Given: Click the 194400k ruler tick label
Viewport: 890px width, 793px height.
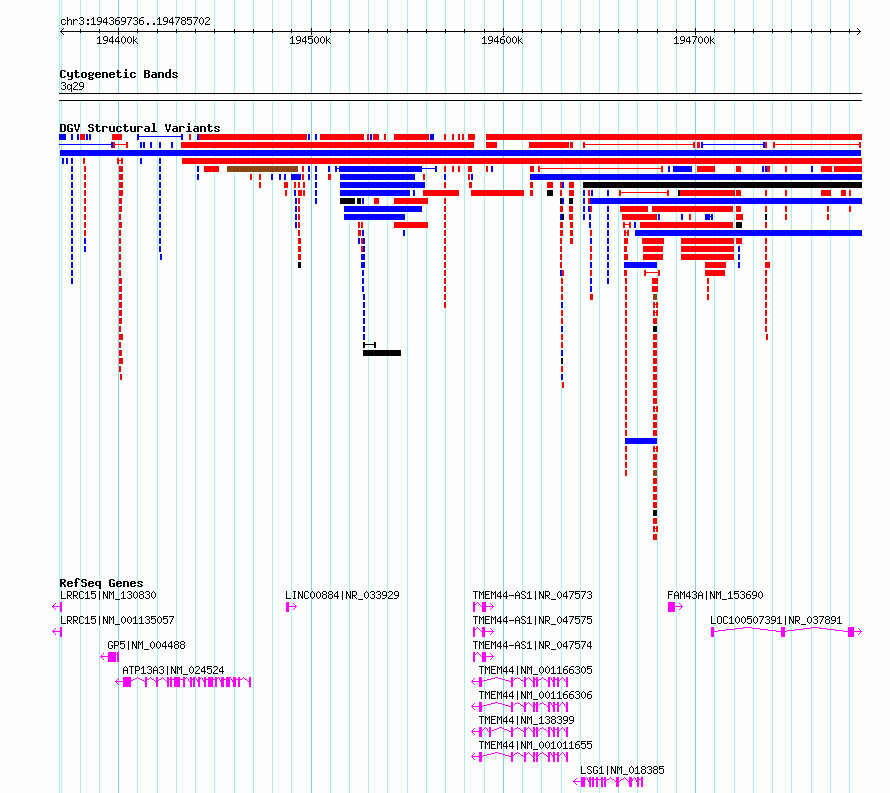Looking at the screenshot, I should 117,40.
